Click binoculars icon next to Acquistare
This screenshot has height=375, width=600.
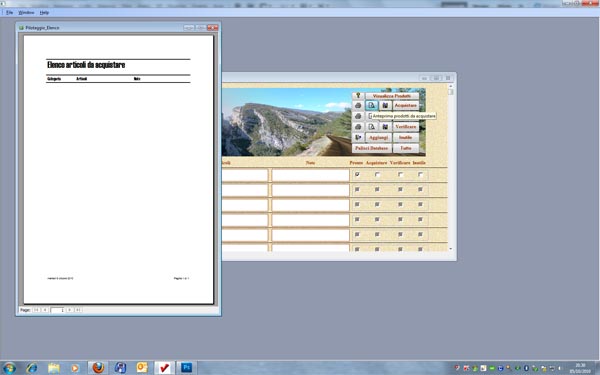[385, 105]
